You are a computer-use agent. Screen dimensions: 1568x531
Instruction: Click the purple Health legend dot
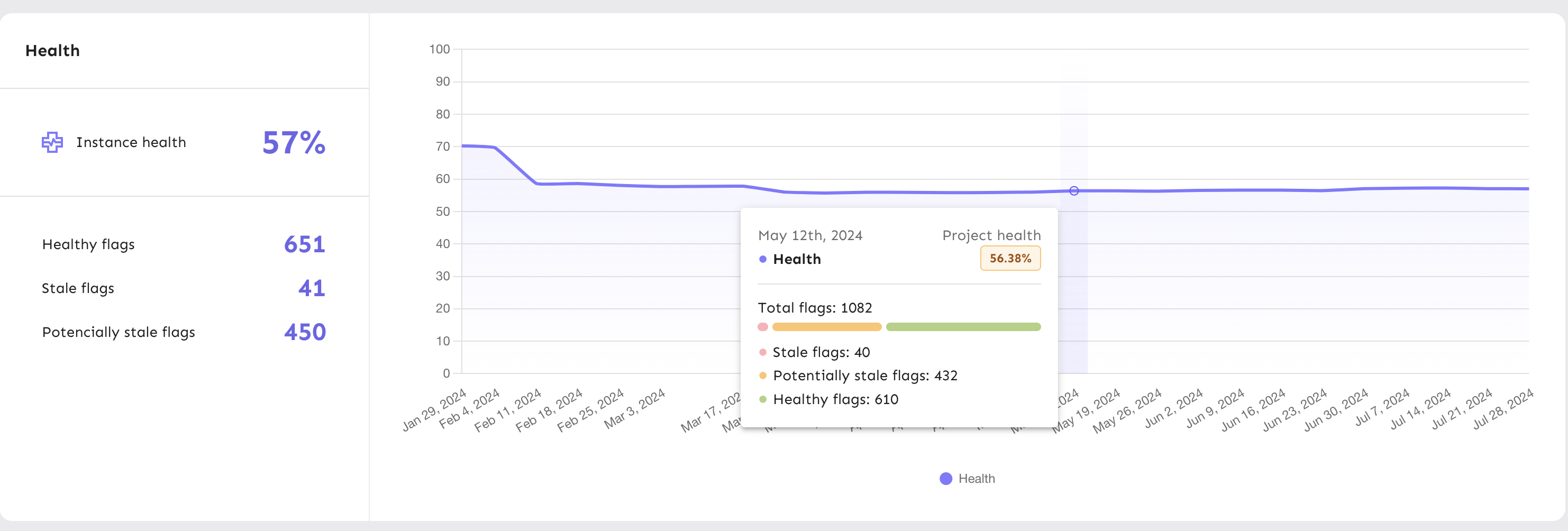[x=946, y=479]
